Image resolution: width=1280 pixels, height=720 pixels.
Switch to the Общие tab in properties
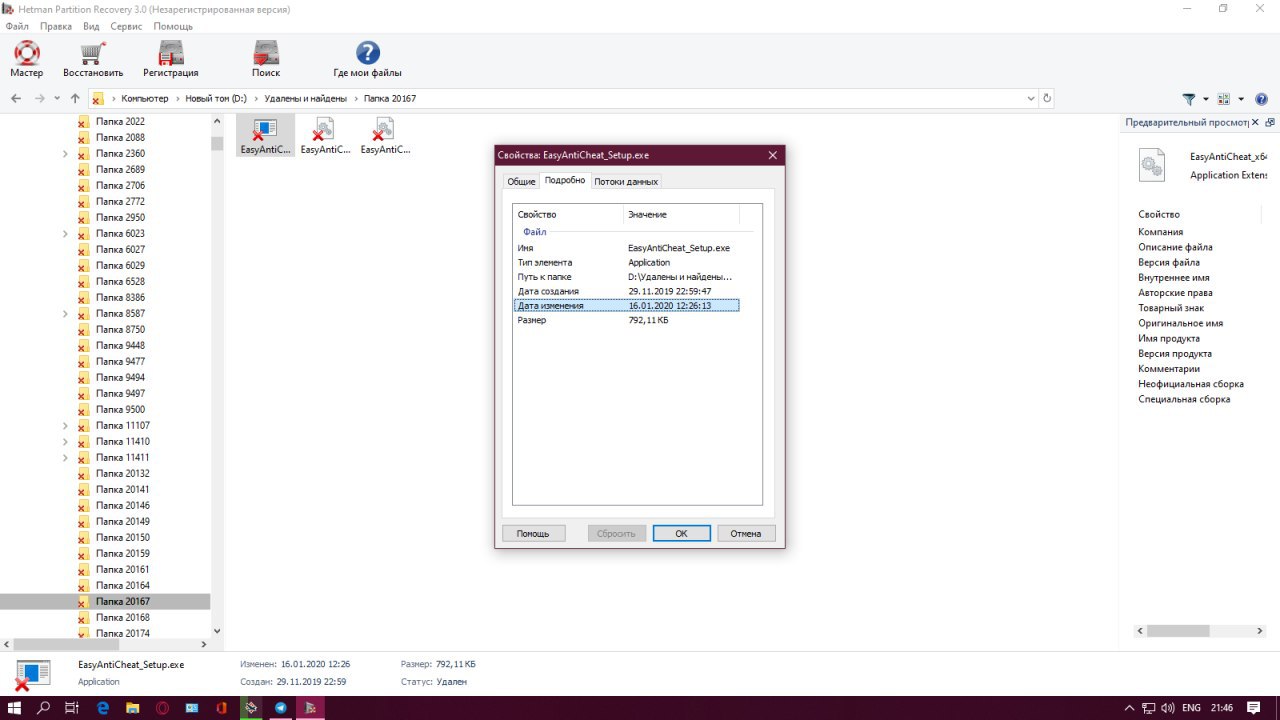pyautogui.click(x=520, y=182)
